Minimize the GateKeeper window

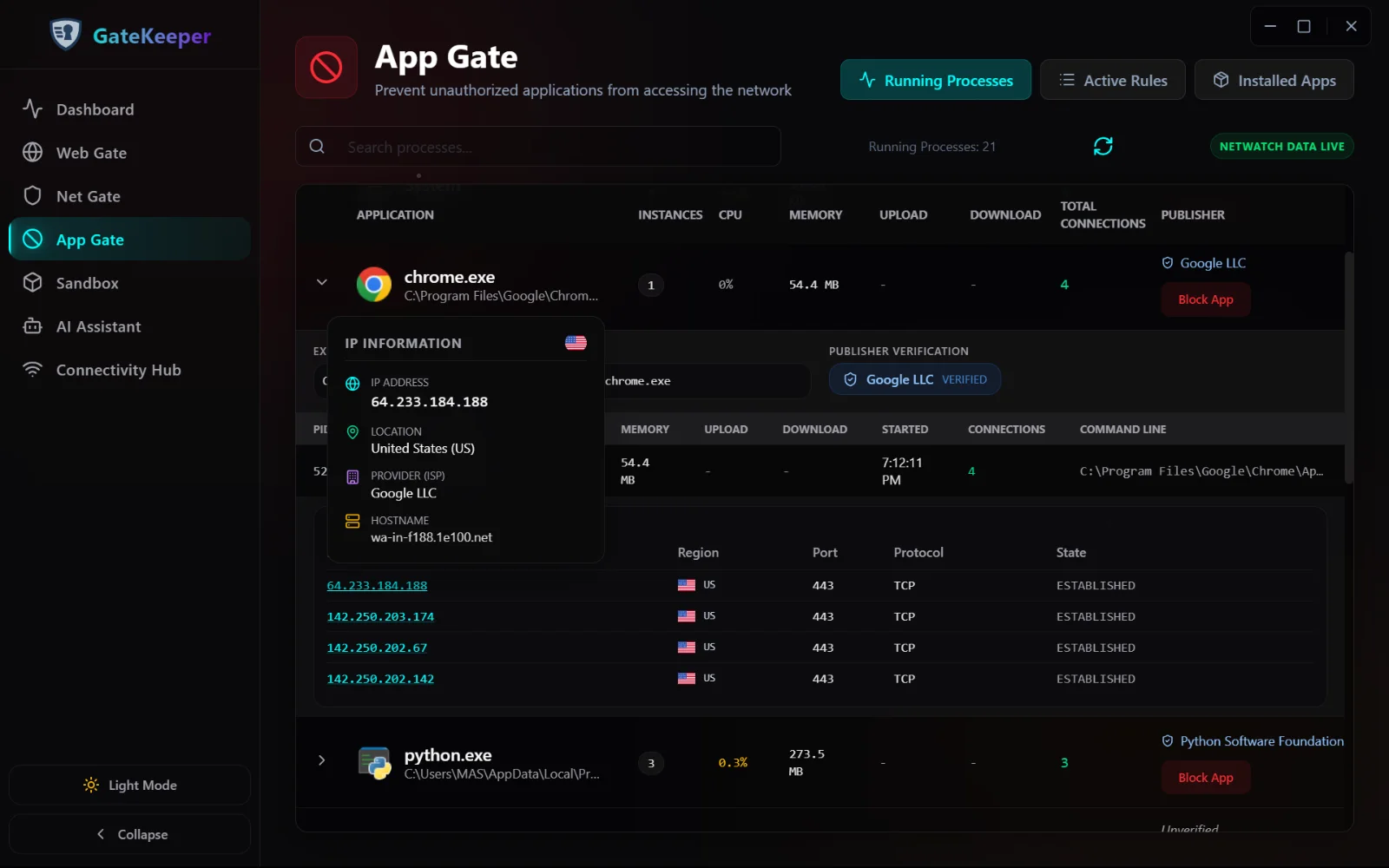point(1270,26)
